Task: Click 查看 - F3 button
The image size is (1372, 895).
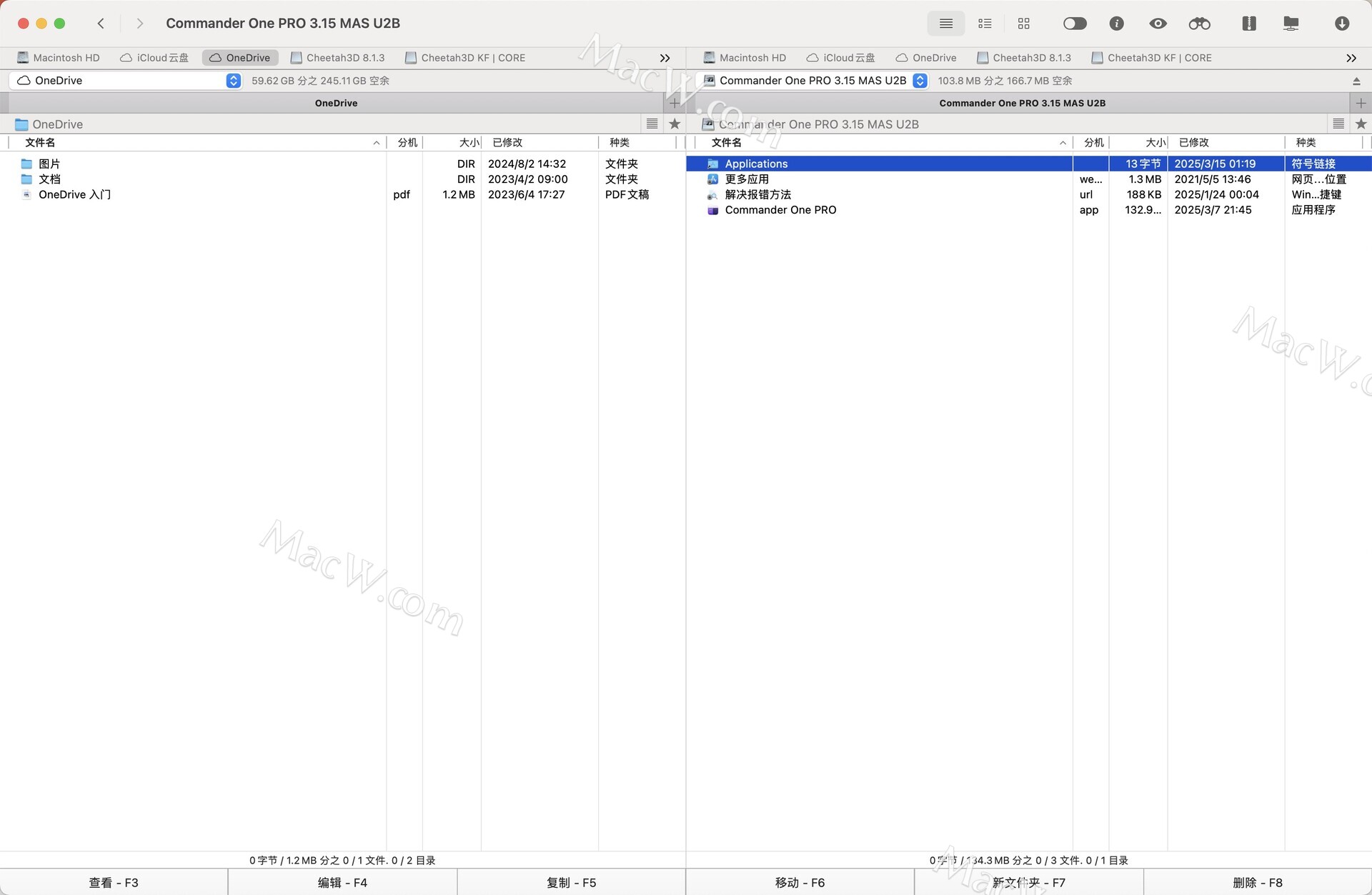Action: [114, 882]
